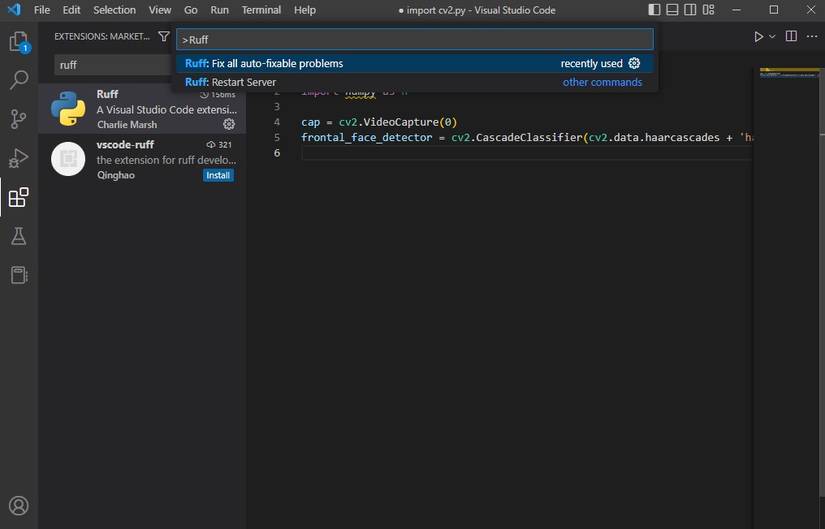Toggle the primary side bar layout
This screenshot has height=529, width=825.
[x=654, y=10]
